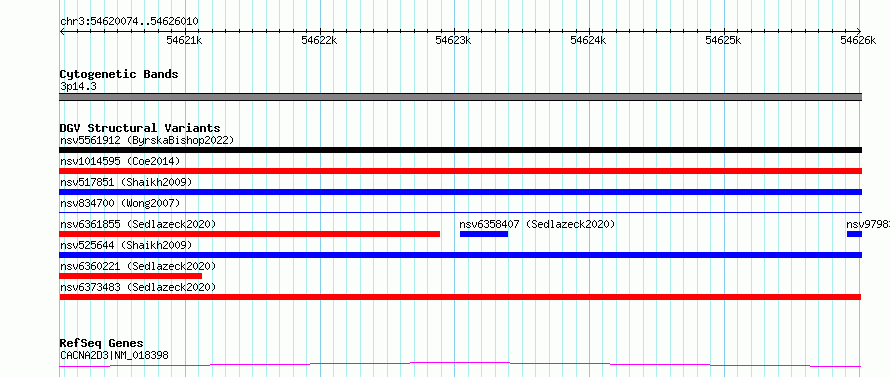Click the 3p14.3 gray cytogenetic band

click(x=460, y=97)
